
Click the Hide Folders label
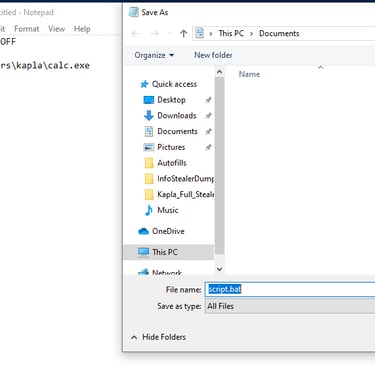pos(164,337)
